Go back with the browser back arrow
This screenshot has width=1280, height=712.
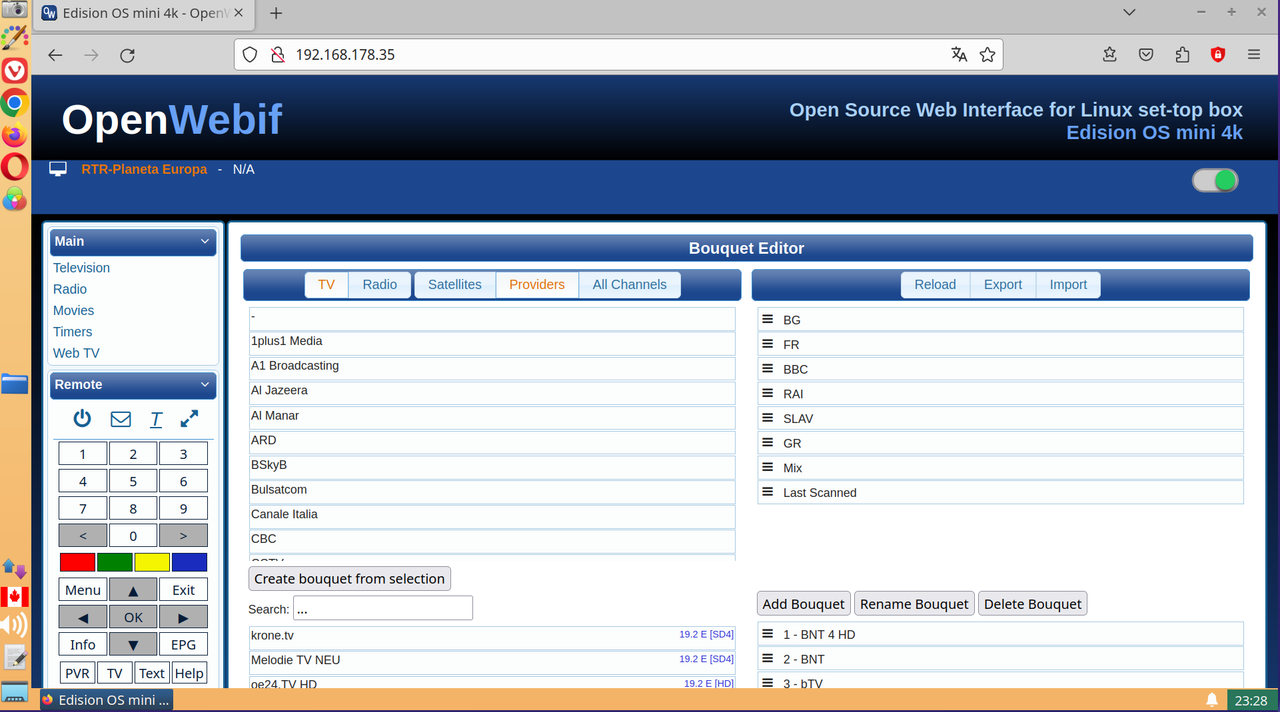point(55,55)
